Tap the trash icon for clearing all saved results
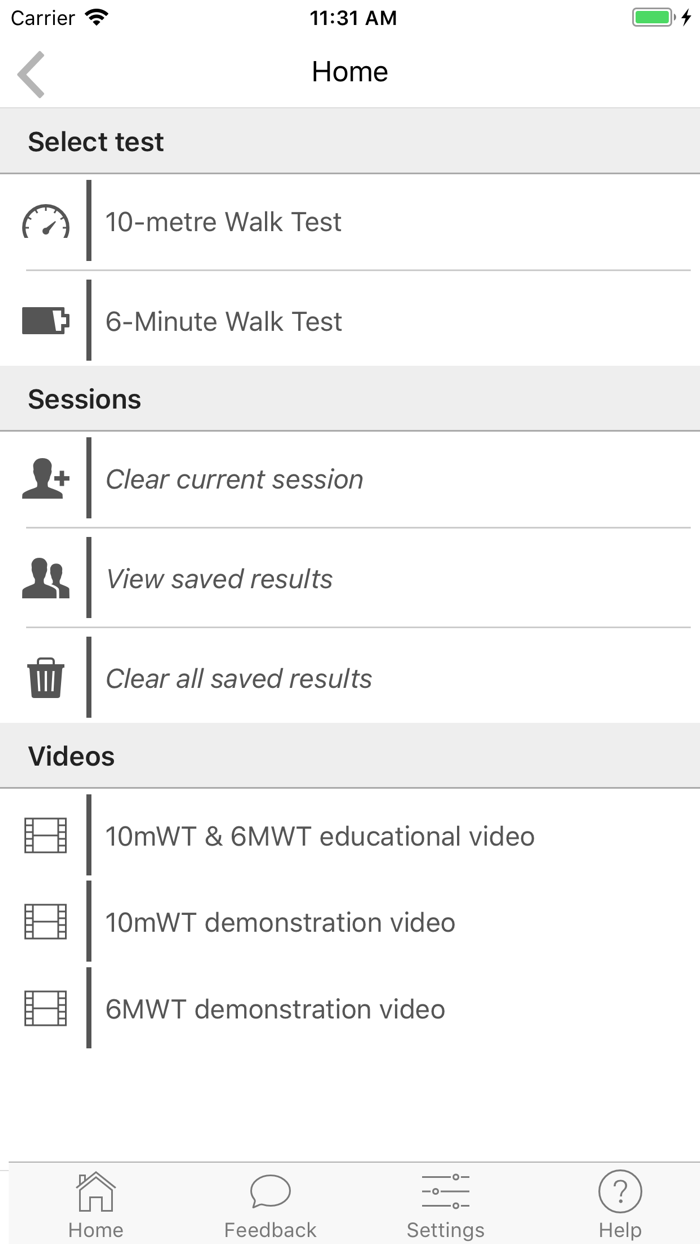Image resolution: width=700 pixels, height=1244 pixels. (45, 678)
